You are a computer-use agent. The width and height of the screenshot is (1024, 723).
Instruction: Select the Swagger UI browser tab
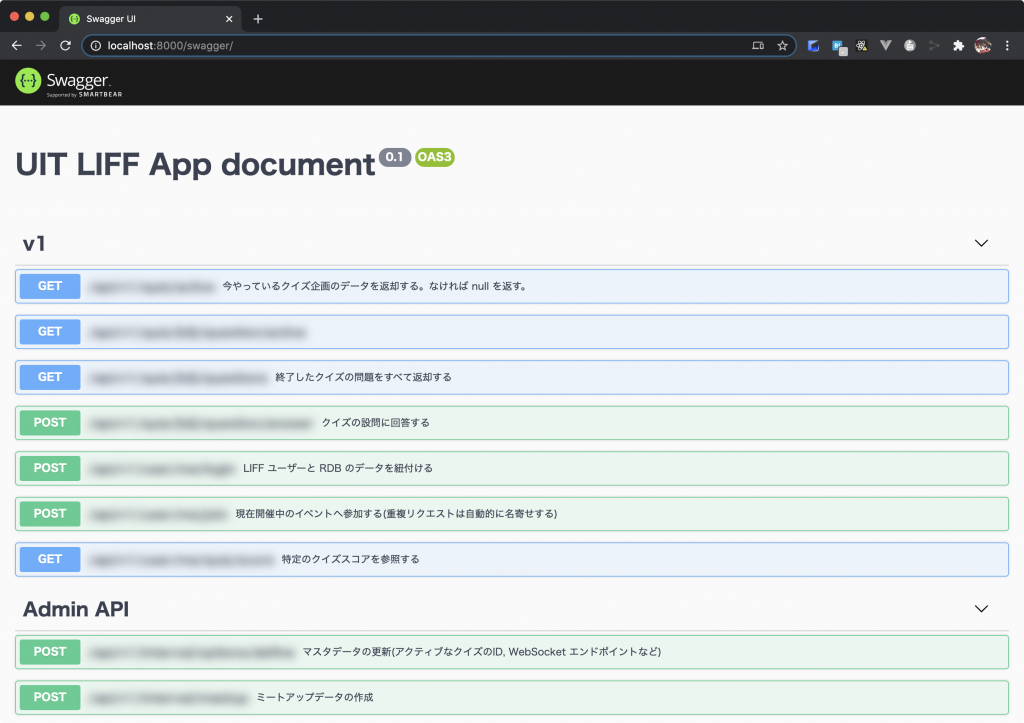(150, 19)
